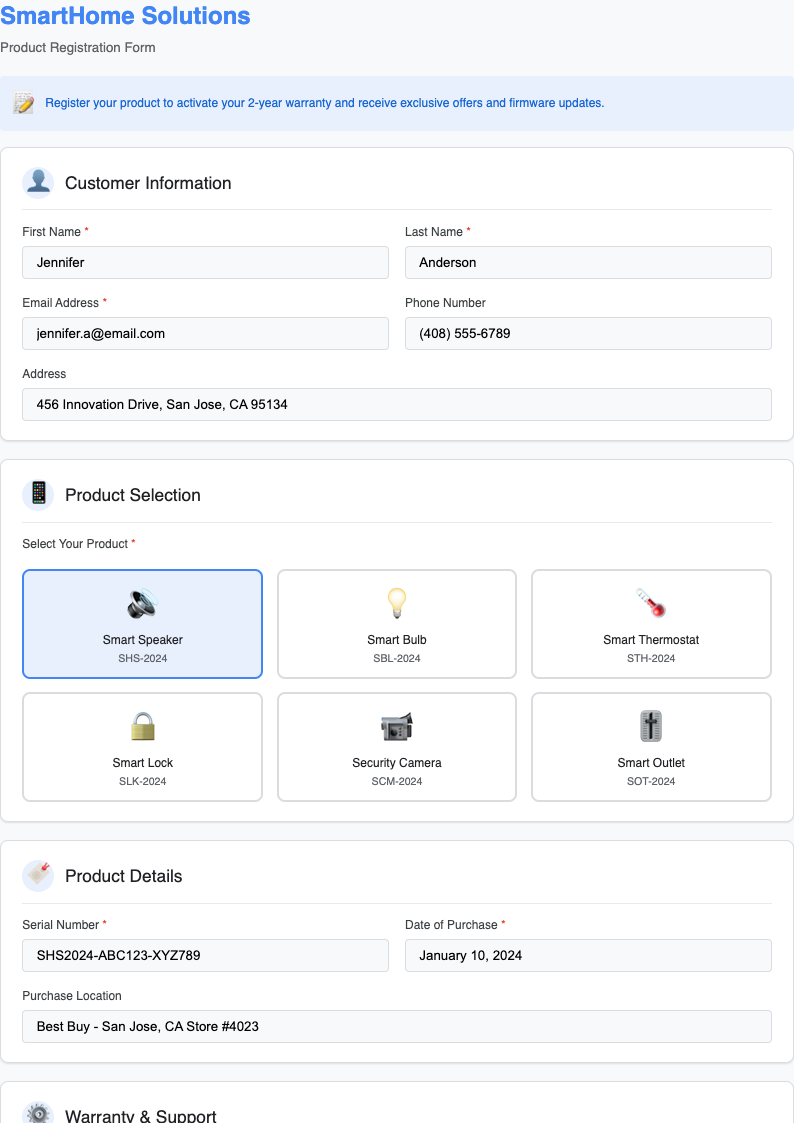Click the Smart Speaker icon
This screenshot has height=1123, width=794.
(x=142, y=603)
